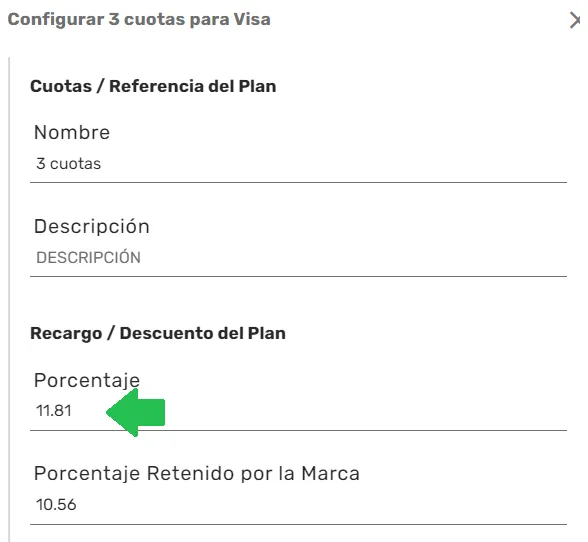Focus the Nombre field containing 3 cuotas
The height and width of the screenshot is (542, 588).
pos(298,164)
